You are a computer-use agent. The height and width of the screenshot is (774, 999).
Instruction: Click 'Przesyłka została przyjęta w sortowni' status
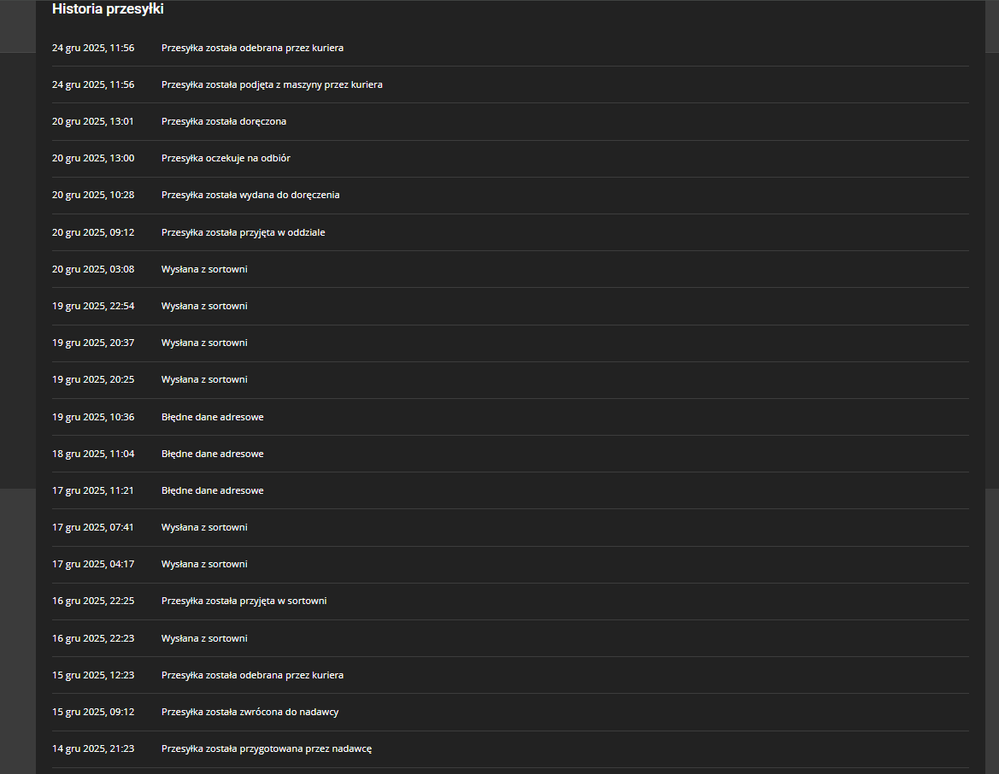coord(244,601)
